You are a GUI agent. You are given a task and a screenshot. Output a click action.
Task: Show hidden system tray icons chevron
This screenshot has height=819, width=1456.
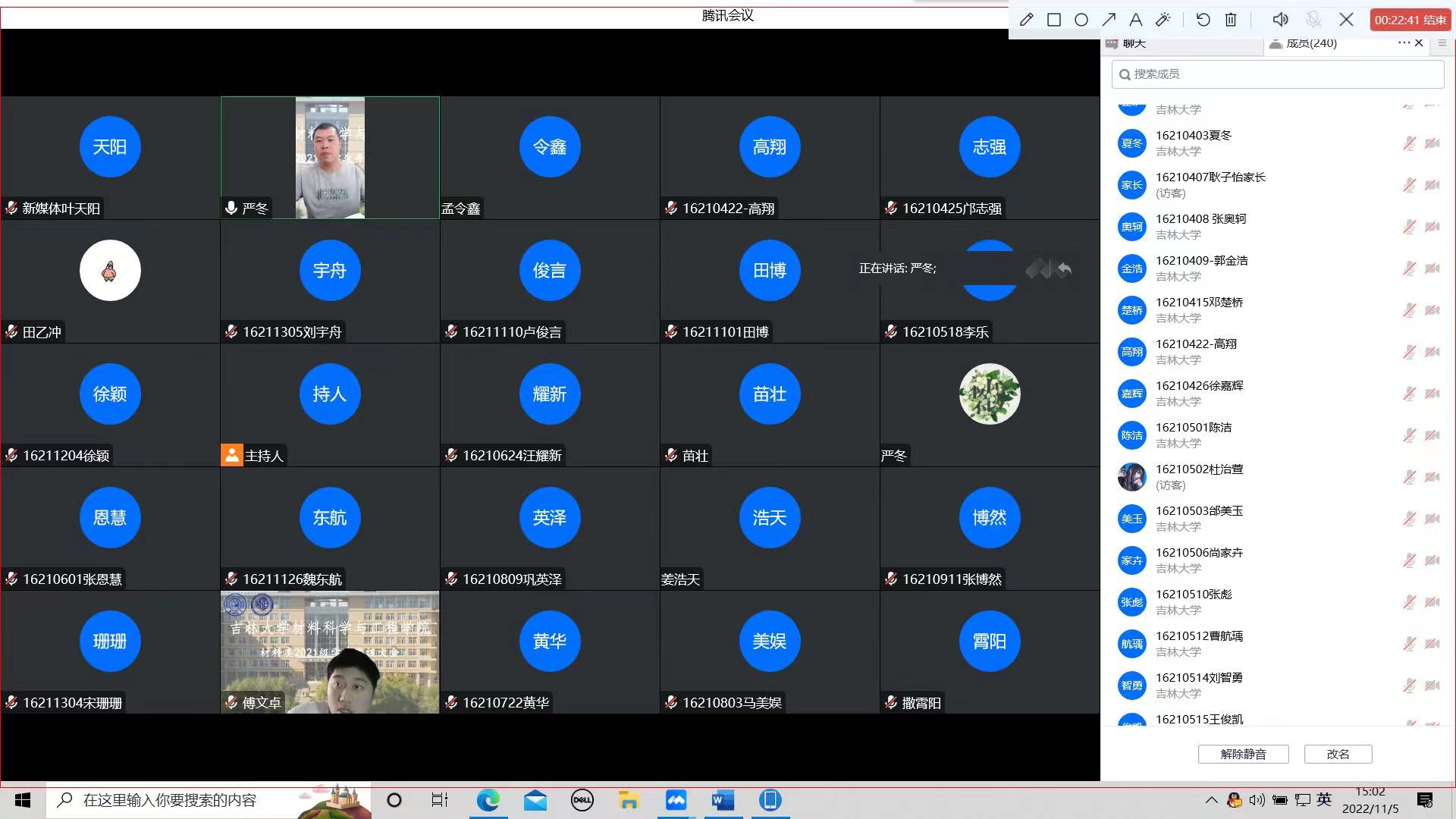(x=1211, y=800)
